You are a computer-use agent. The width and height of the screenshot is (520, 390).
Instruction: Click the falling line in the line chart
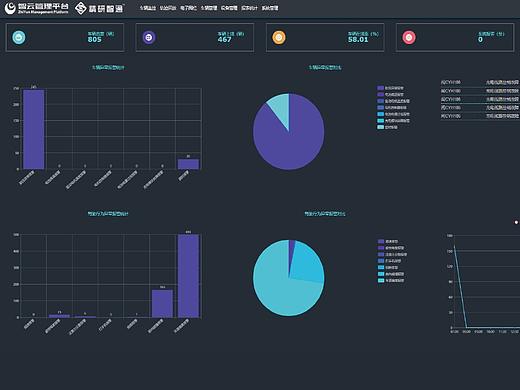coord(460,287)
